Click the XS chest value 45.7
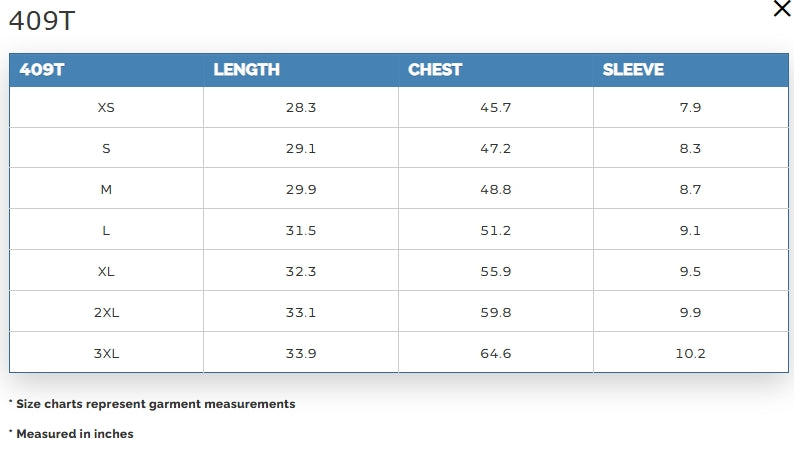 pos(496,107)
